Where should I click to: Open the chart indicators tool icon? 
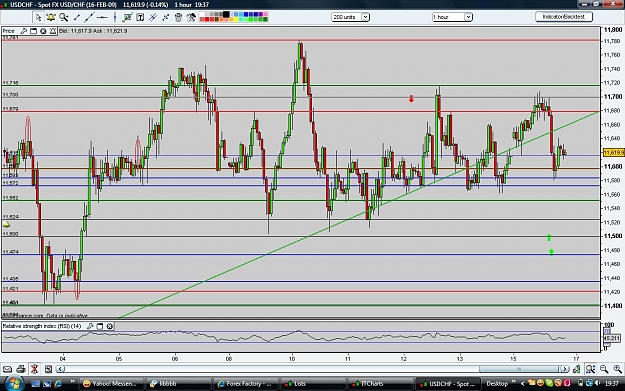[128, 17]
